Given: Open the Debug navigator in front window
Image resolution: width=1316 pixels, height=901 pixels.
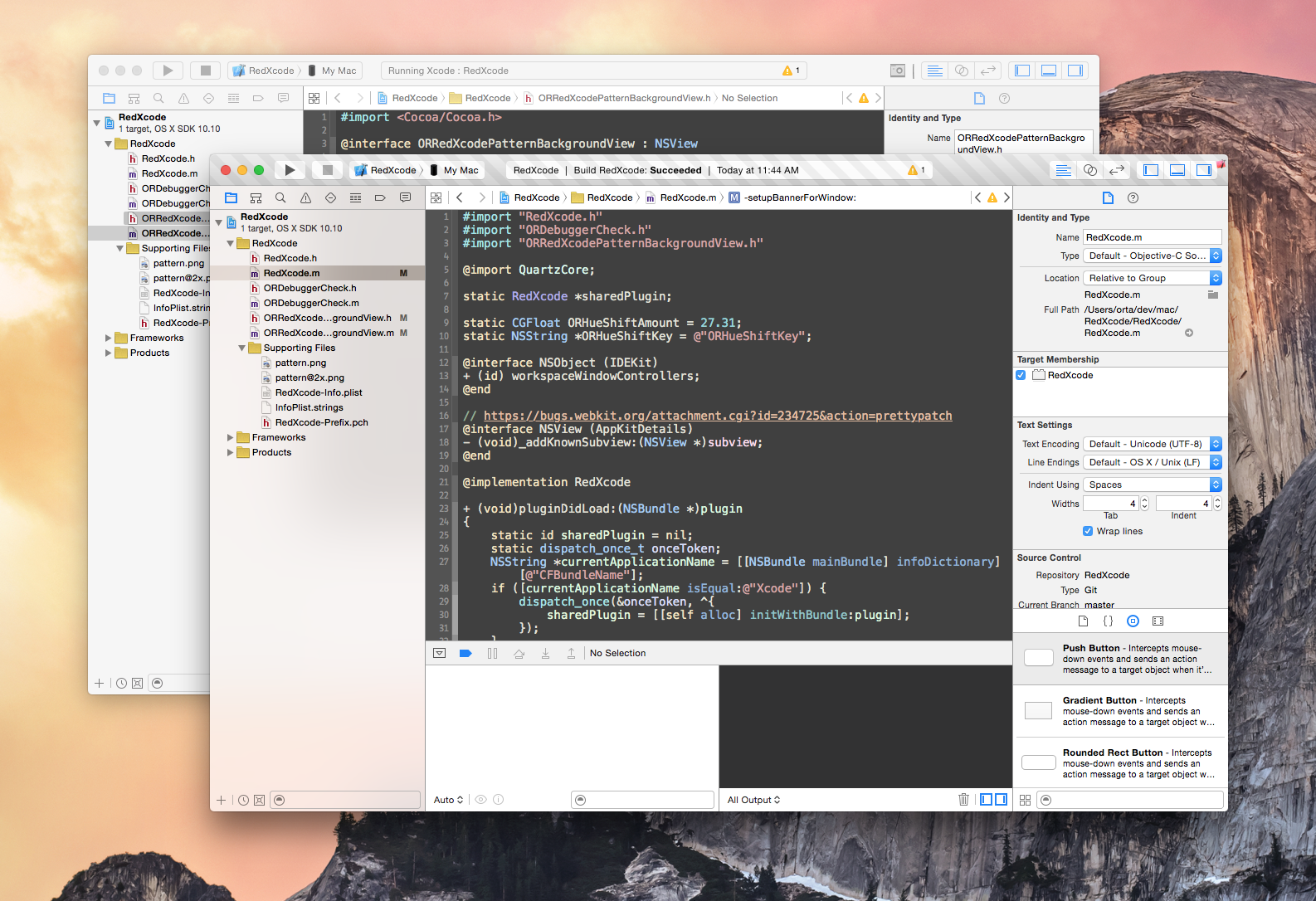Looking at the screenshot, I should pos(356,197).
